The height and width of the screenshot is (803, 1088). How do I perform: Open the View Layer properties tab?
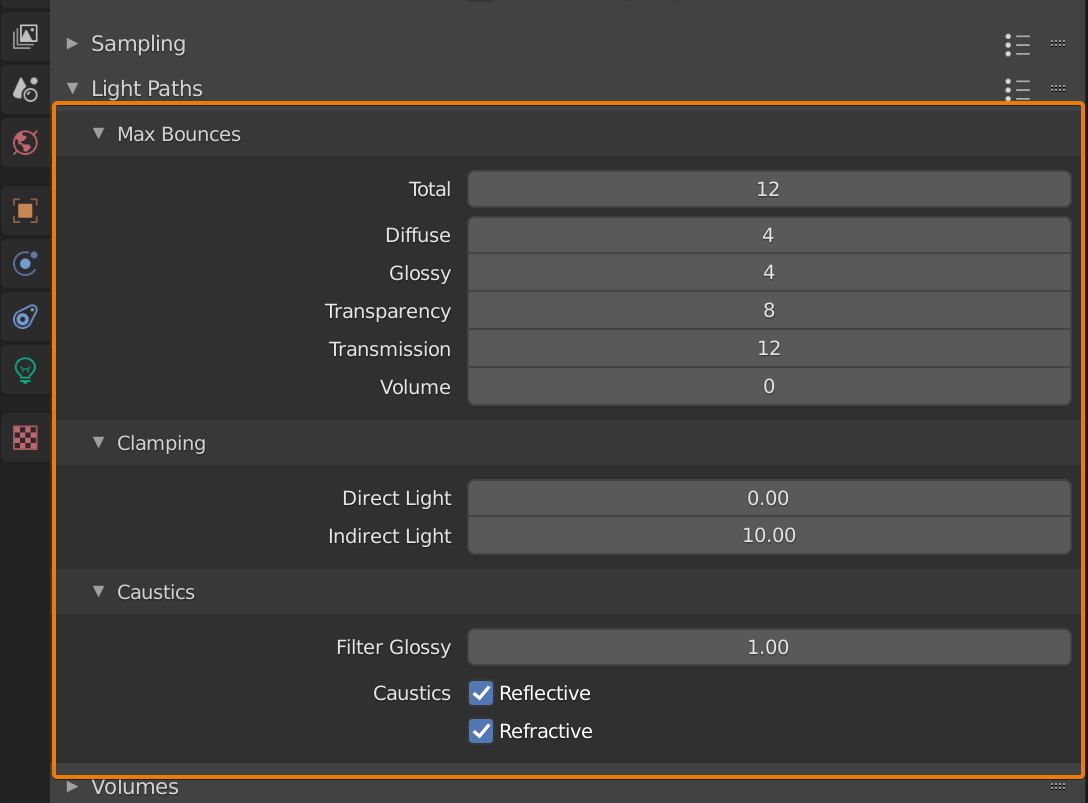tap(25, 36)
